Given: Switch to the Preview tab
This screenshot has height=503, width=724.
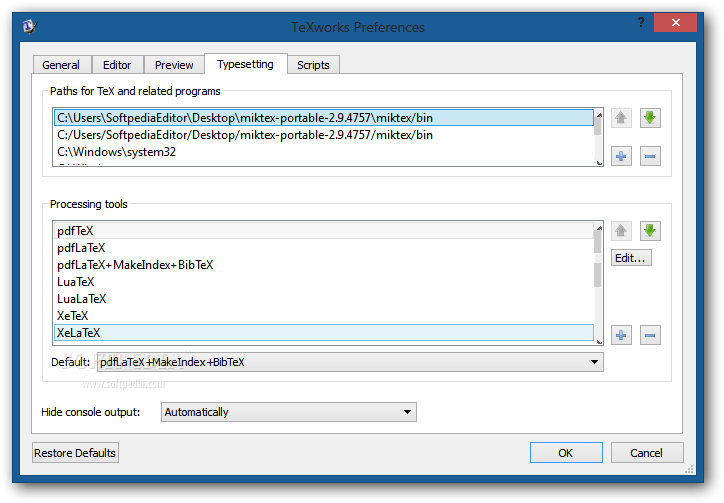Looking at the screenshot, I should 174,65.
